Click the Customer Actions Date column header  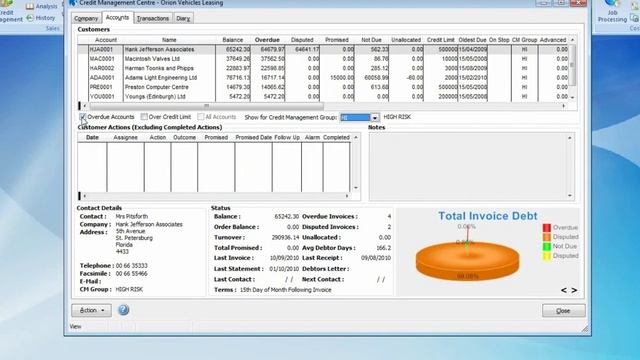[x=92, y=138]
